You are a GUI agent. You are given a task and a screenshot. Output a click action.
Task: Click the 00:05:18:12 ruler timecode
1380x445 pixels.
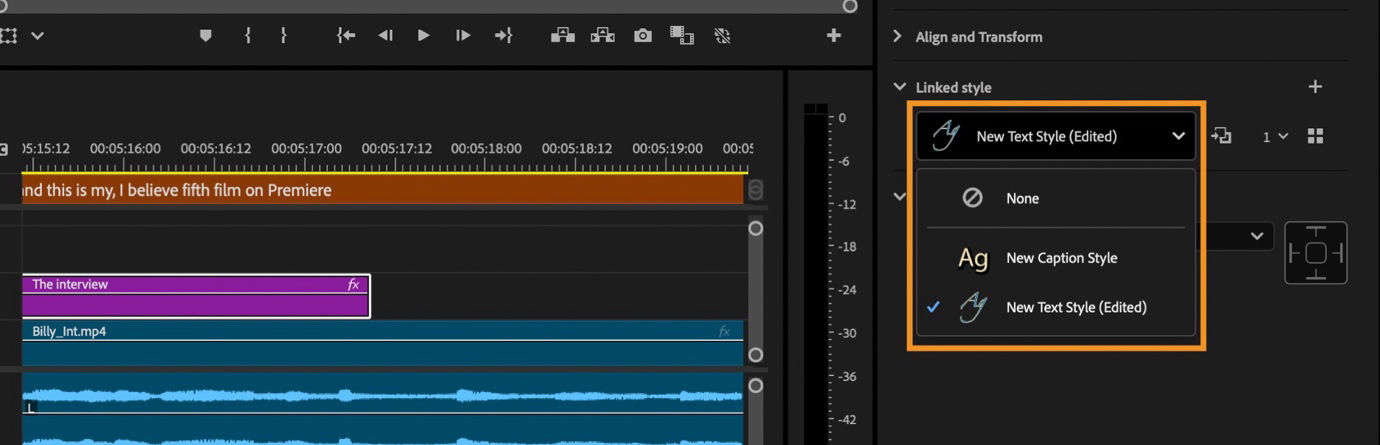point(577,148)
